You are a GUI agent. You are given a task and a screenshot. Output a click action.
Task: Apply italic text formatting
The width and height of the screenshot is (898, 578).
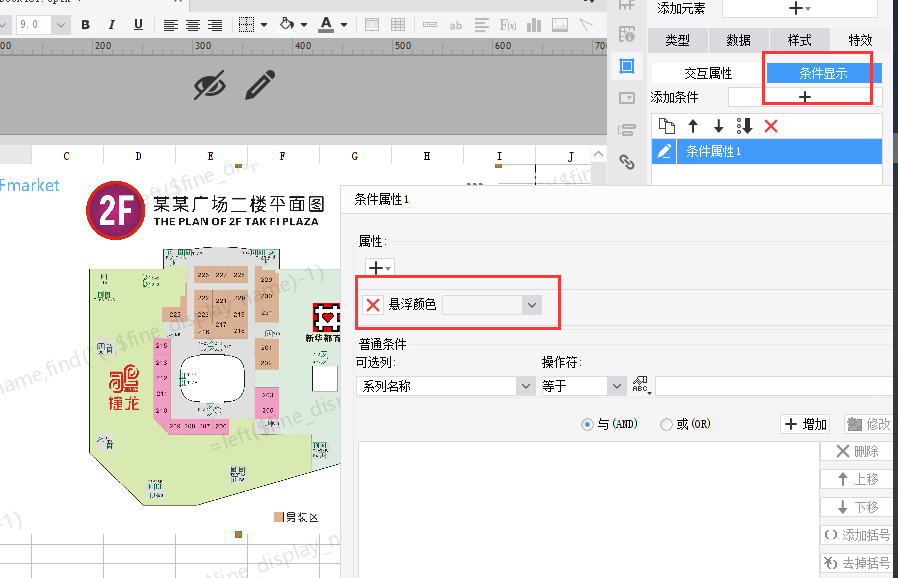tap(110, 25)
